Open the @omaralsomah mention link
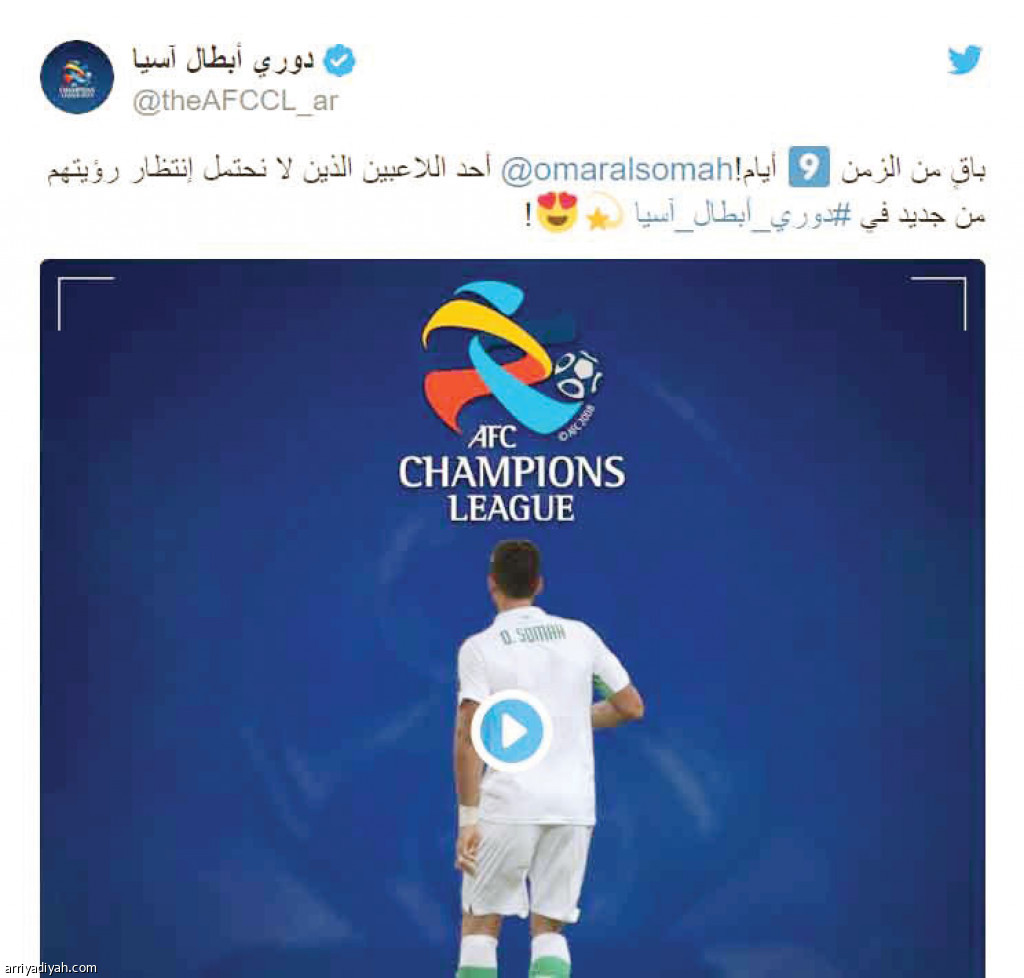The width and height of the screenshot is (1024, 978). [x=616, y=170]
